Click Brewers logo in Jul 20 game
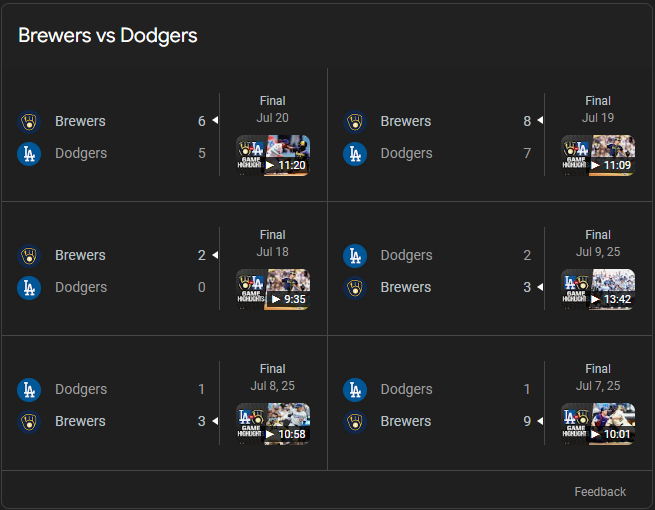Screen dimensions: 655x510 coord(29,122)
